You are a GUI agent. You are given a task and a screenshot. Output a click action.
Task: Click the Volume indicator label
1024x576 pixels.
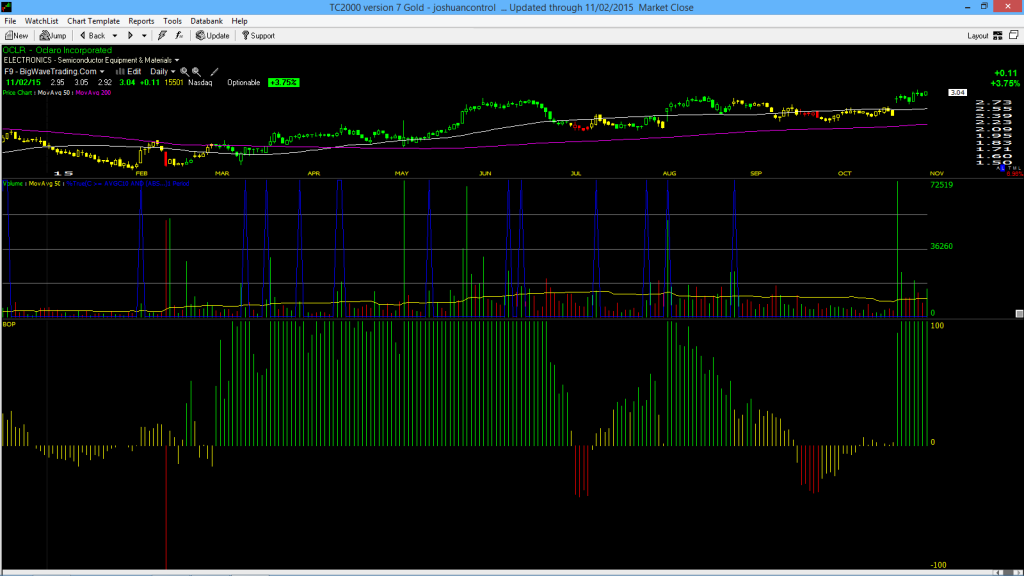[13, 184]
